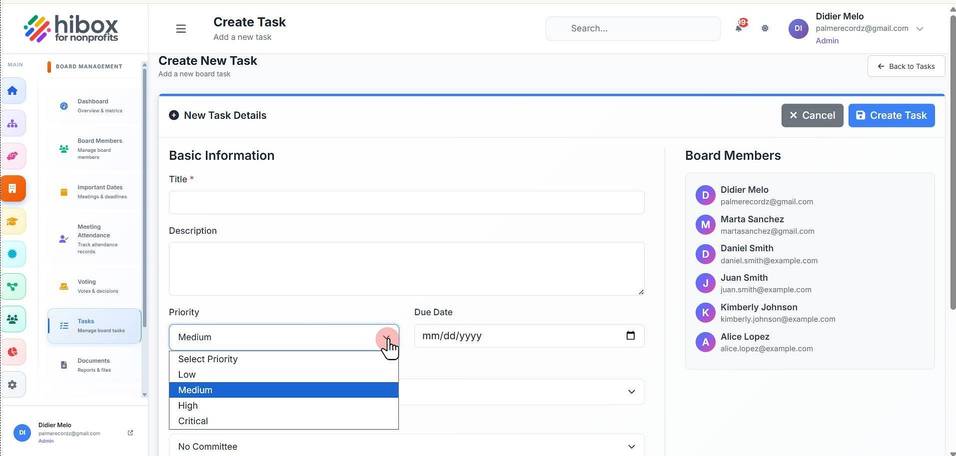Expand user menu chevron next to Didier Melo
This screenshot has width=956, height=456.
pyautogui.click(x=919, y=29)
